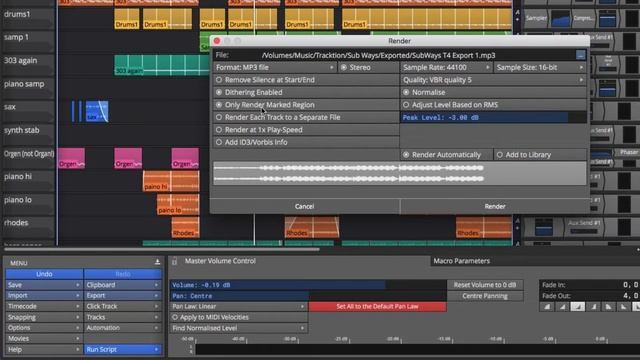The height and width of the screenshot is (360, 640).
Task: Enable Render at 1x Play-Speed
Action: 306,130
